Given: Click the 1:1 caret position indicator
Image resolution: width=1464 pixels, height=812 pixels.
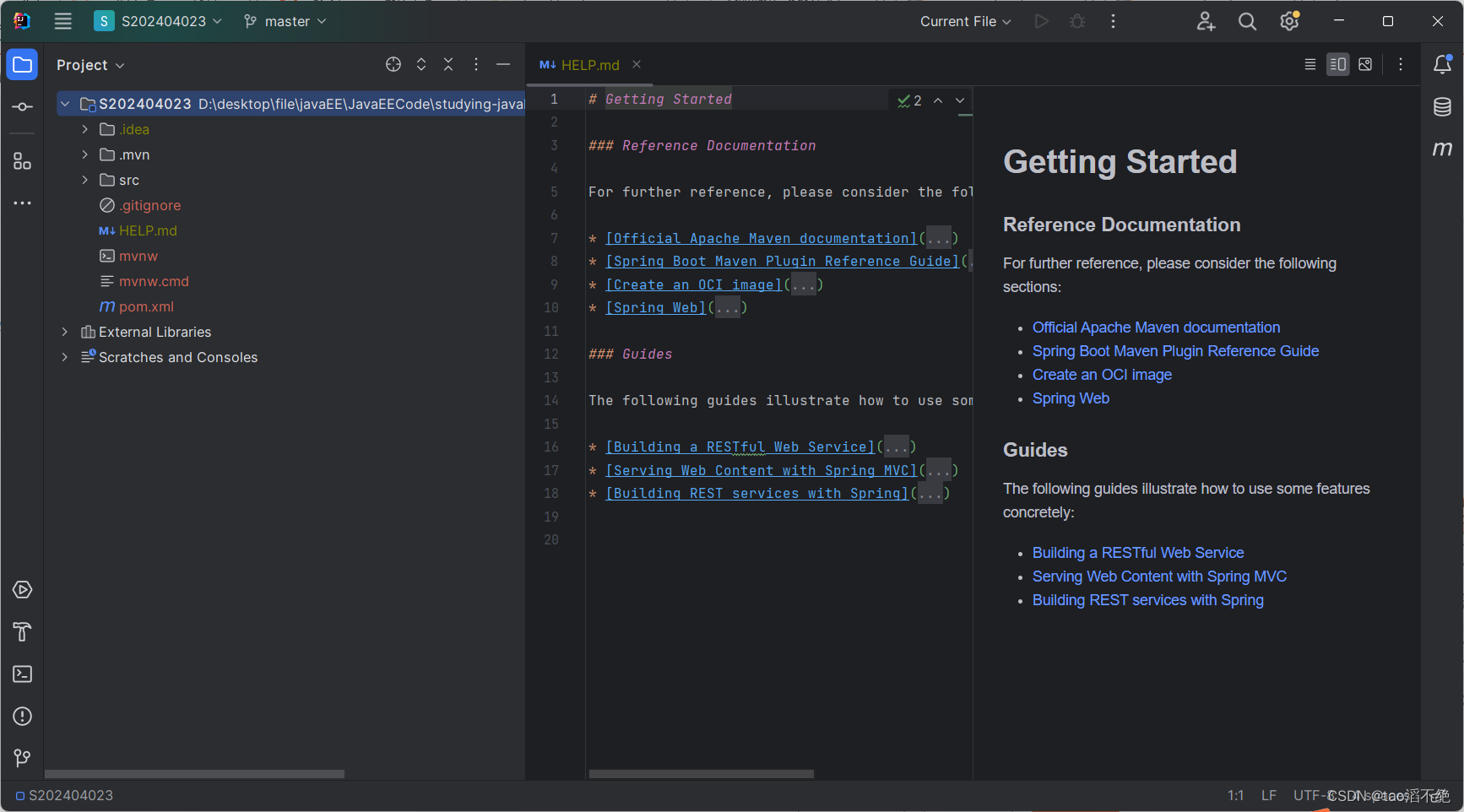Looking at the screenshot, I should [x=1235, y=796].
